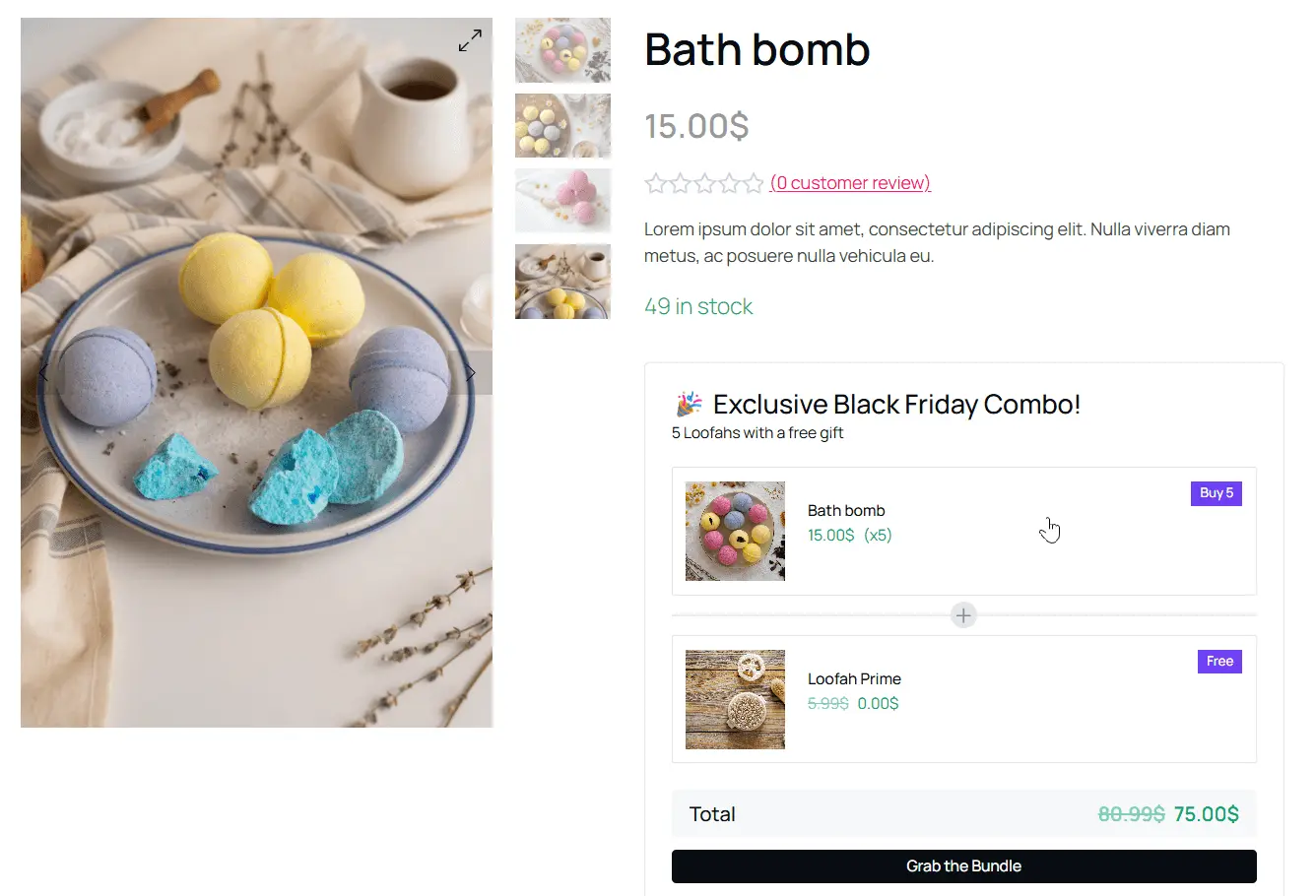
Task: Click the first star in the rating row
Action: pos(656,183)
